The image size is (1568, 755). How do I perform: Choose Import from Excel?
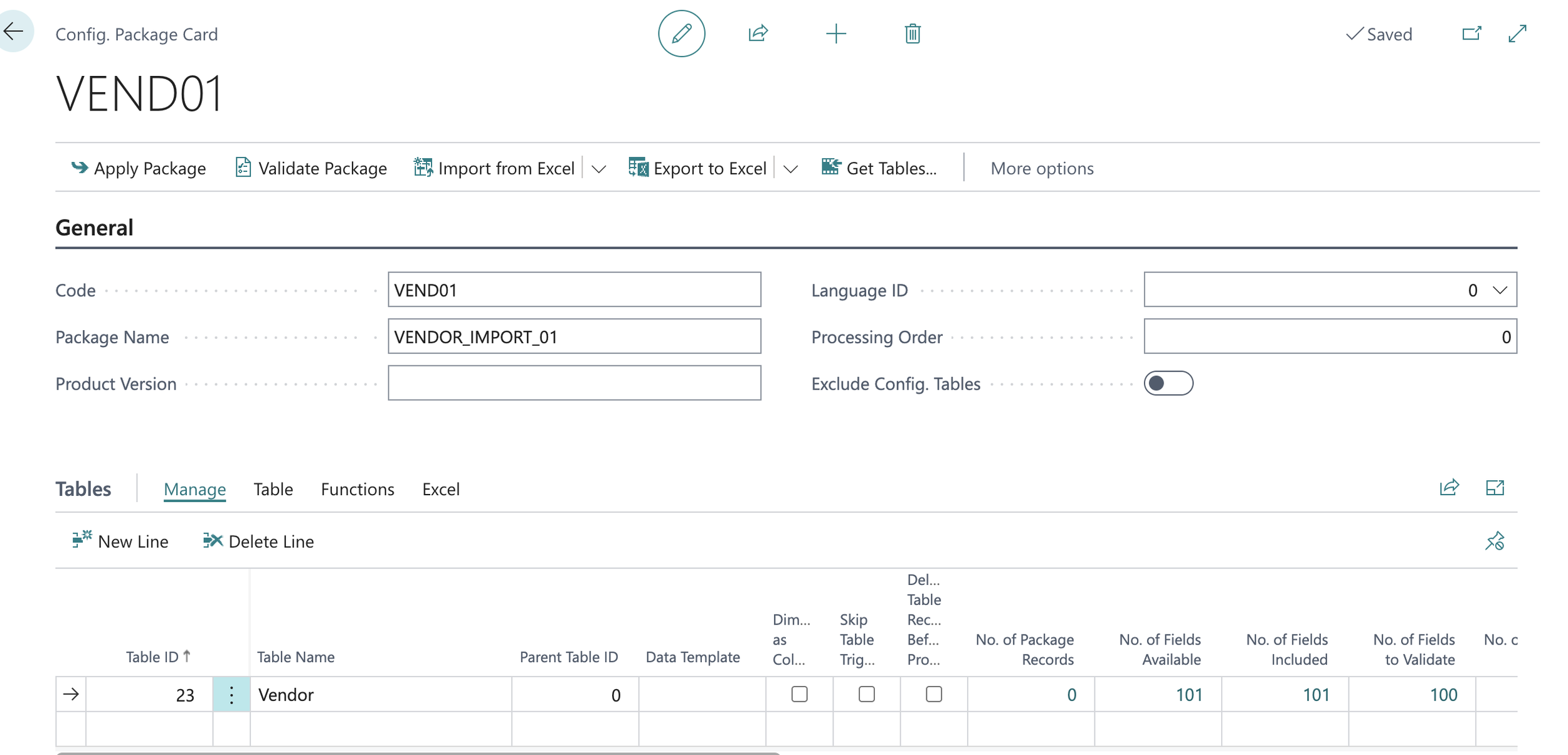point(494,168)
